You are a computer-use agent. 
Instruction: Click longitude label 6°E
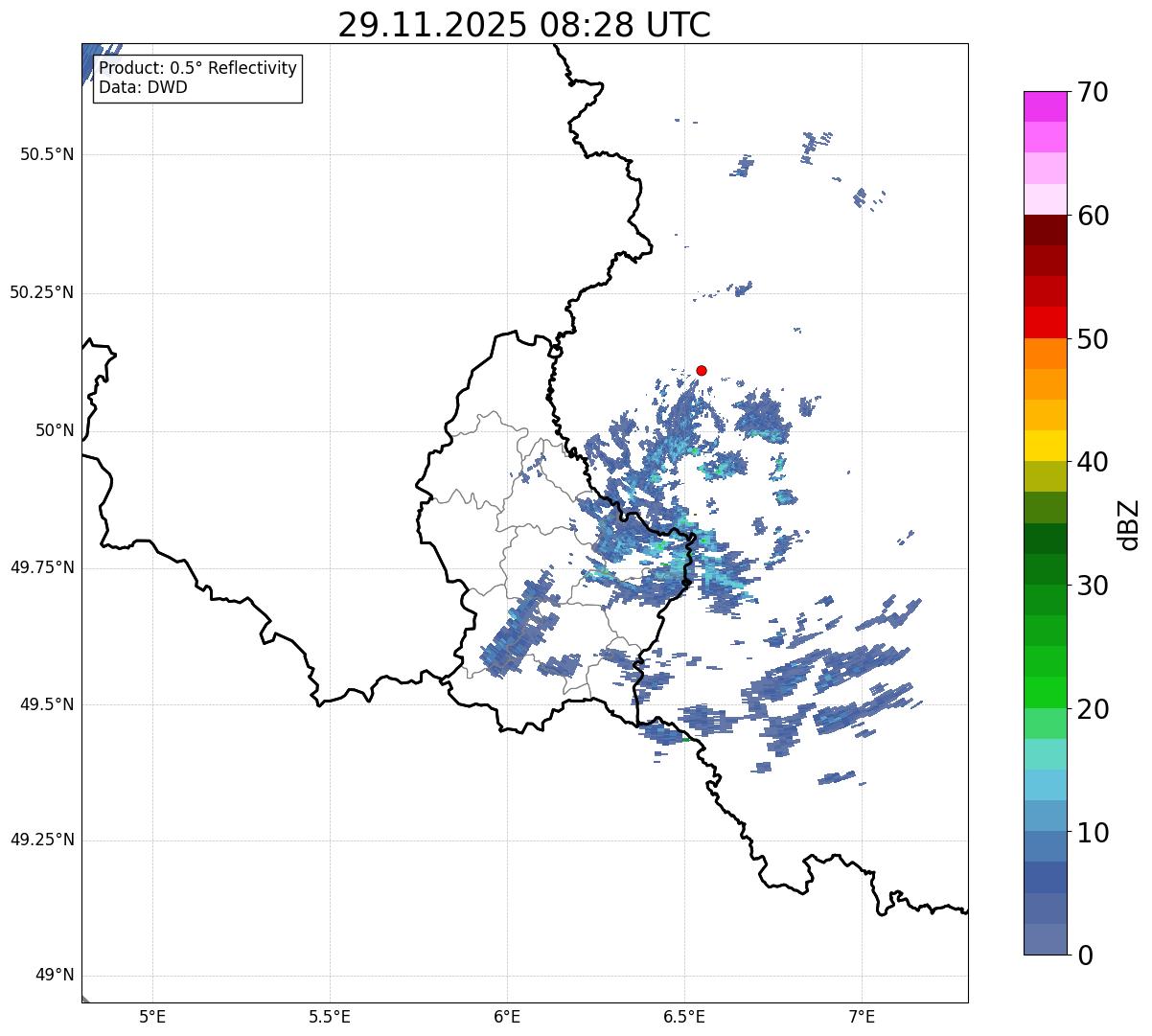(x=507, y=1016)
